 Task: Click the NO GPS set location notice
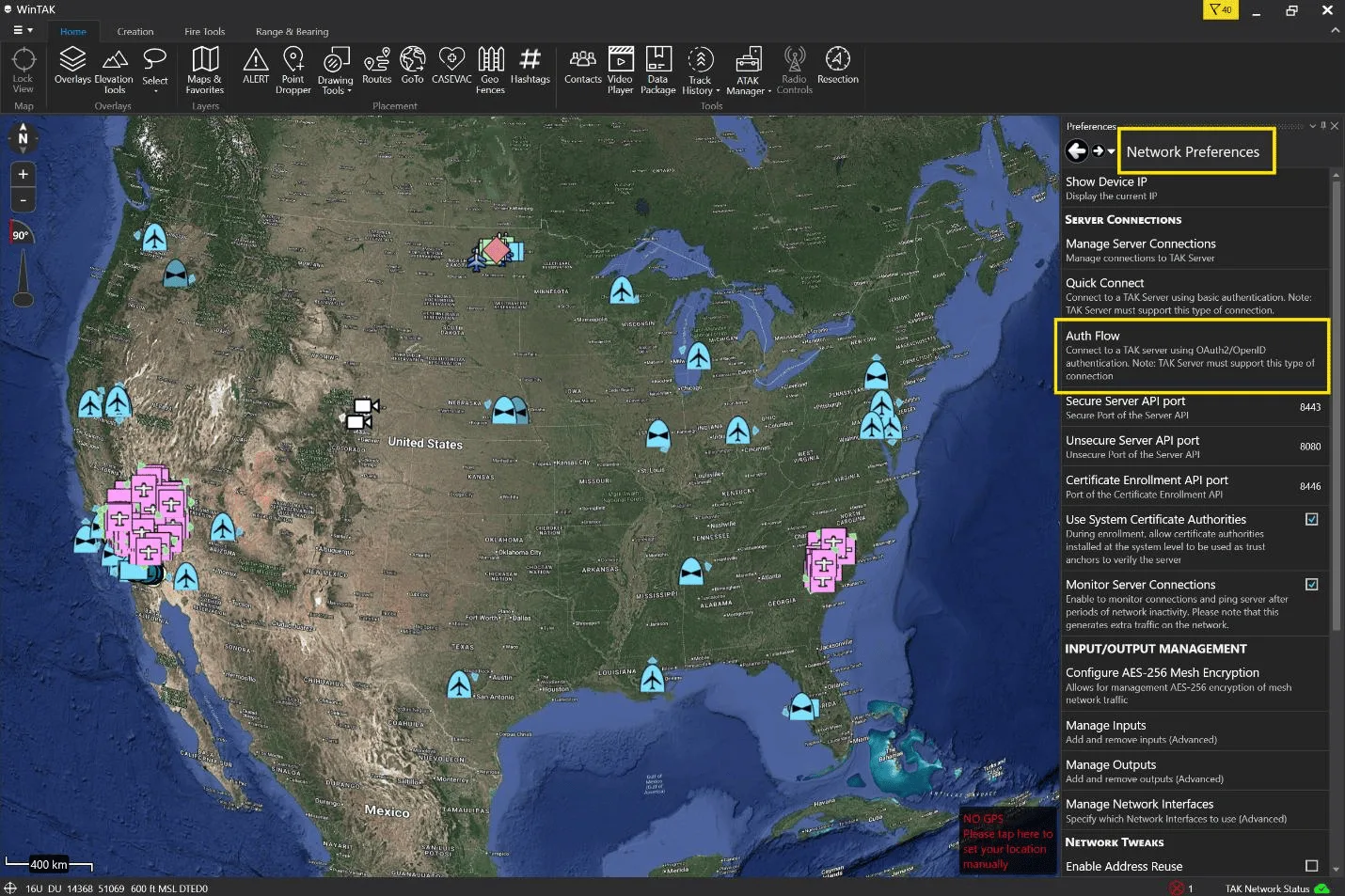(1007, 841)
